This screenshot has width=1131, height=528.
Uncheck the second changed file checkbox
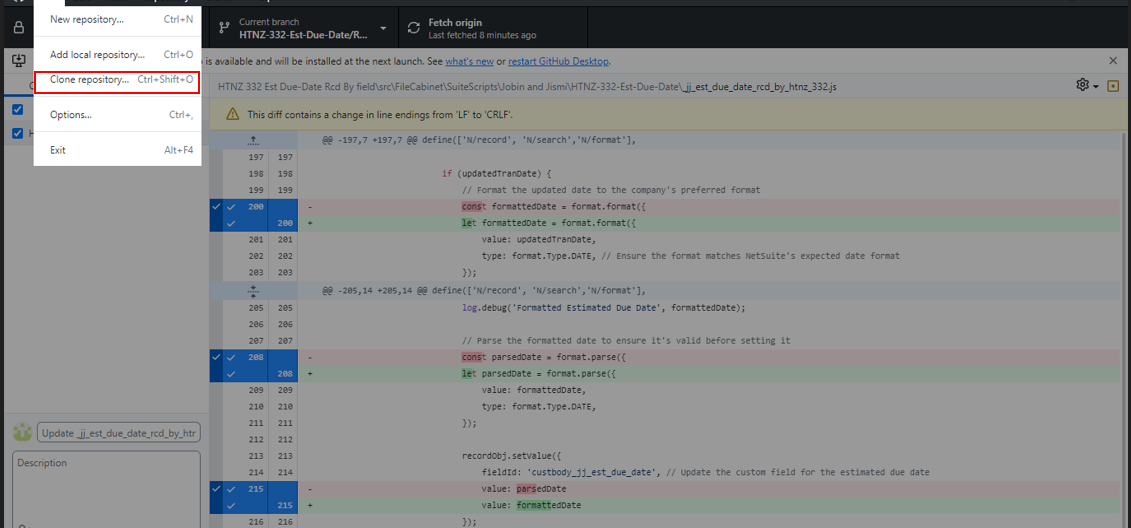point(17,133)
